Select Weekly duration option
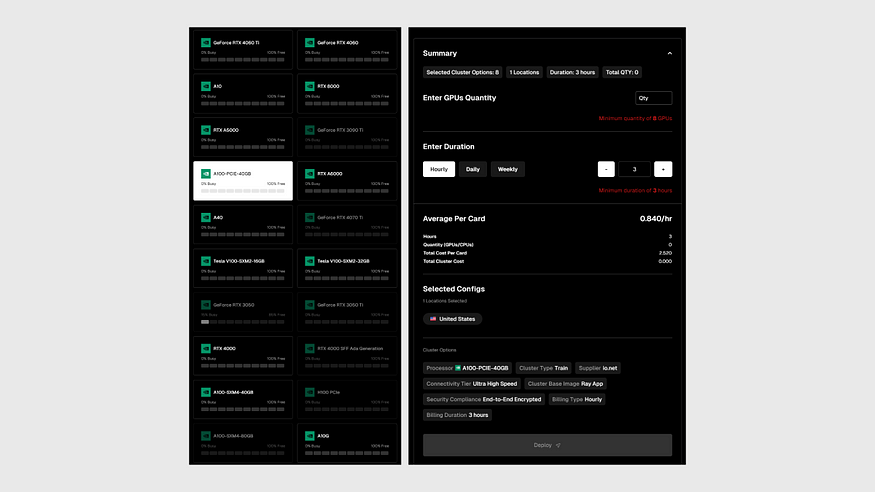This screenshot has height=492, width=875. (507, 169)
